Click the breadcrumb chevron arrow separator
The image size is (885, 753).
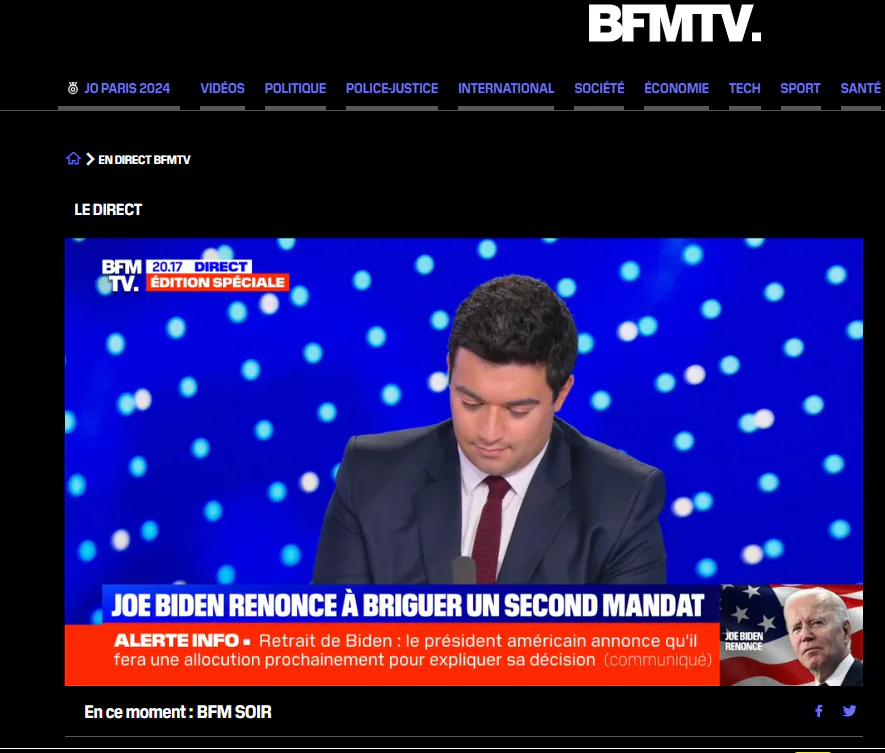[x=90, y=159]
